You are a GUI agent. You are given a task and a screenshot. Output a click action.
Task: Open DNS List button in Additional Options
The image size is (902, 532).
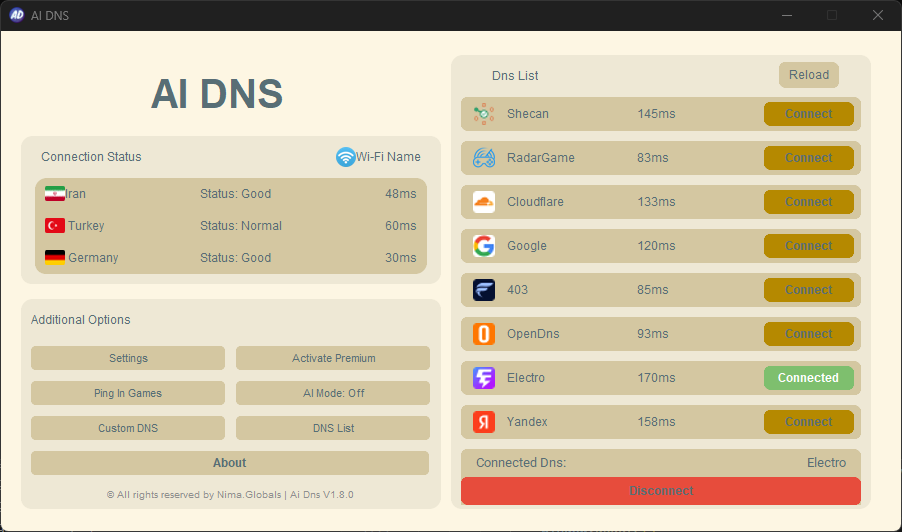(332, 428)
